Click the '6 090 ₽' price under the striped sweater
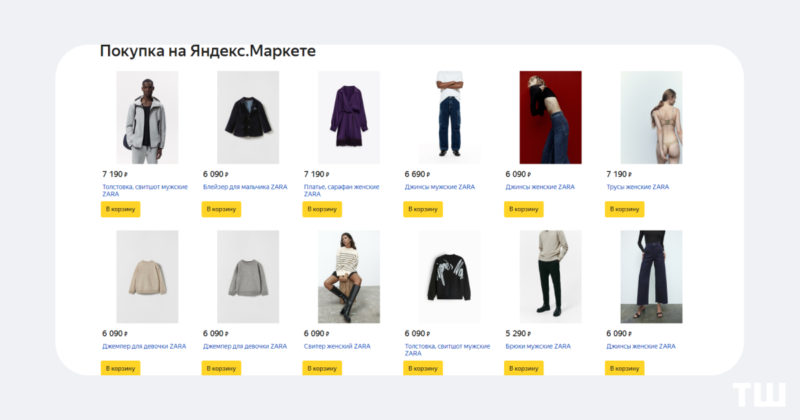The height and width of the screenshot is (420, 800). click(316, 334)
